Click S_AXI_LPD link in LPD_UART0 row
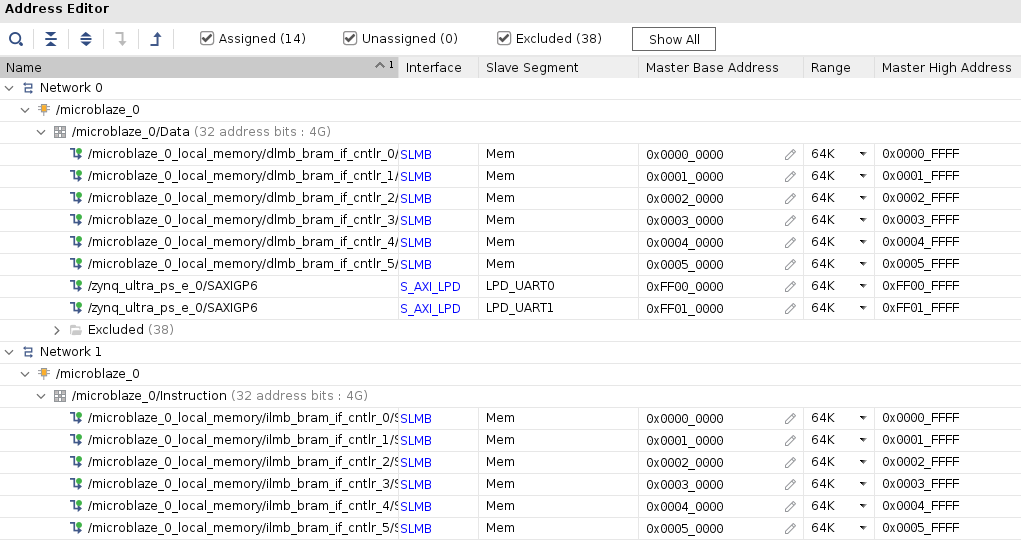Screen dimensions: 1021x543 pyautogui.click(x=430, y=287)
